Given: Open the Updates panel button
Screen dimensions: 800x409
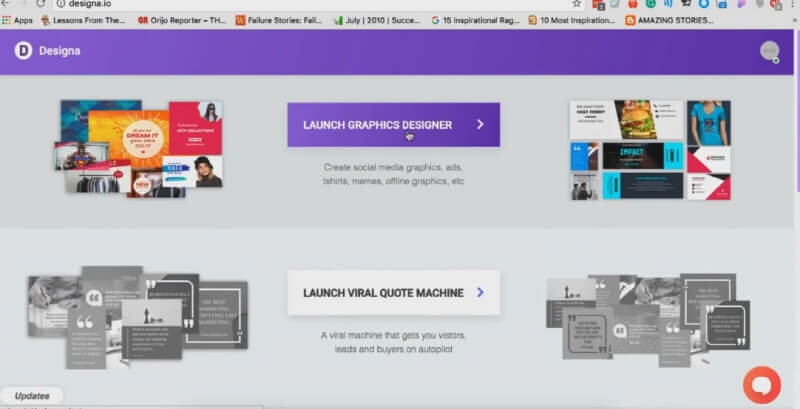Looking at the screenshot, I should [32, 396].
